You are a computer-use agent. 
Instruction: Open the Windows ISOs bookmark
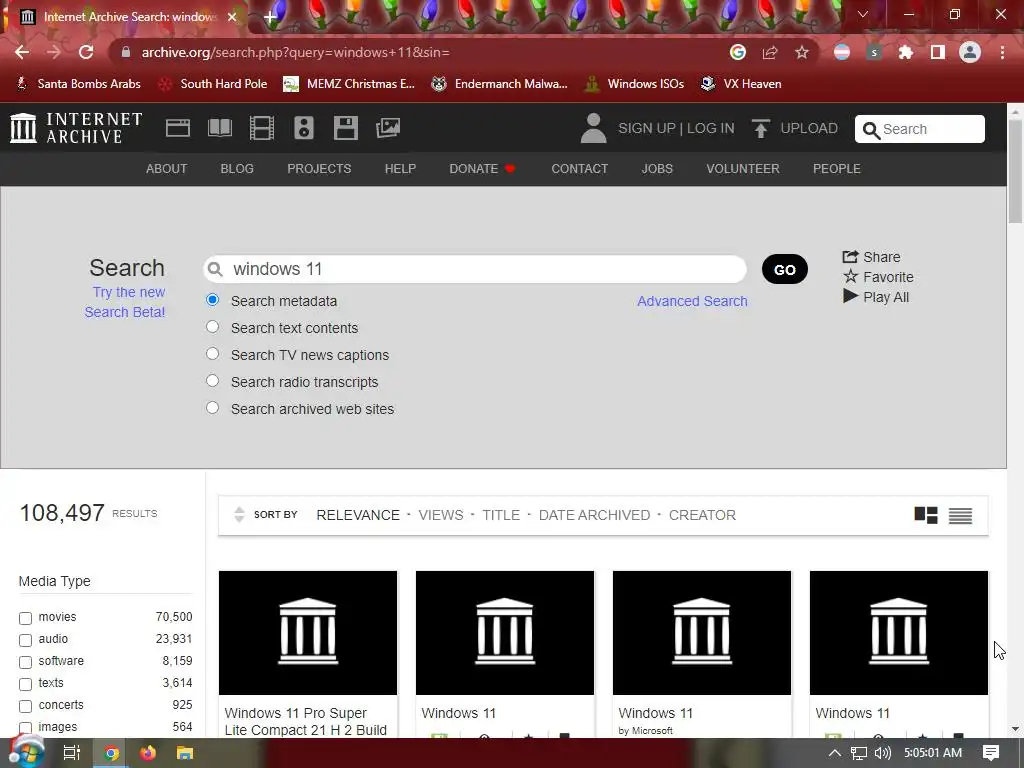(x=633, y=84)
